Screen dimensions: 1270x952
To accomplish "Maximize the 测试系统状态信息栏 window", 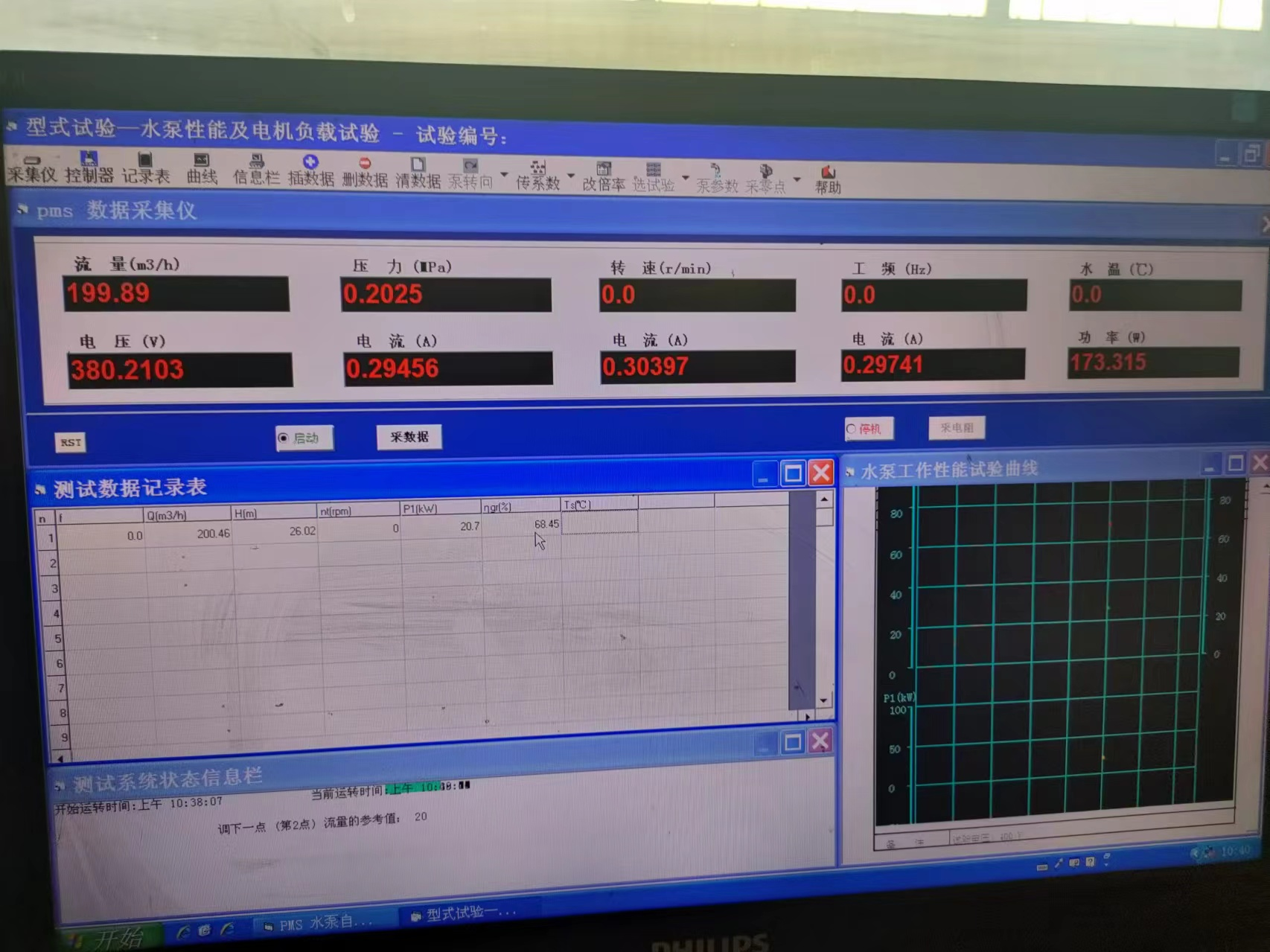I will coord(793,742).
